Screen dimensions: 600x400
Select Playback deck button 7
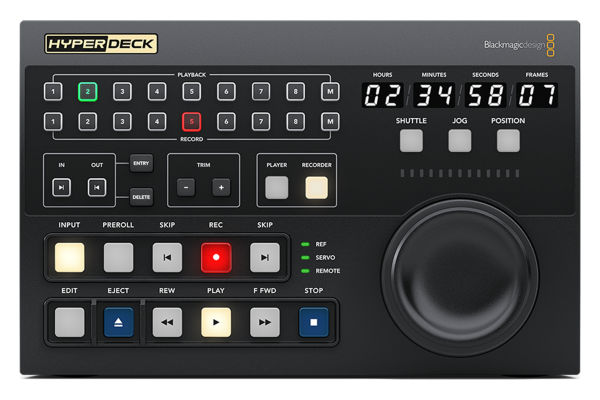point(261,91)
